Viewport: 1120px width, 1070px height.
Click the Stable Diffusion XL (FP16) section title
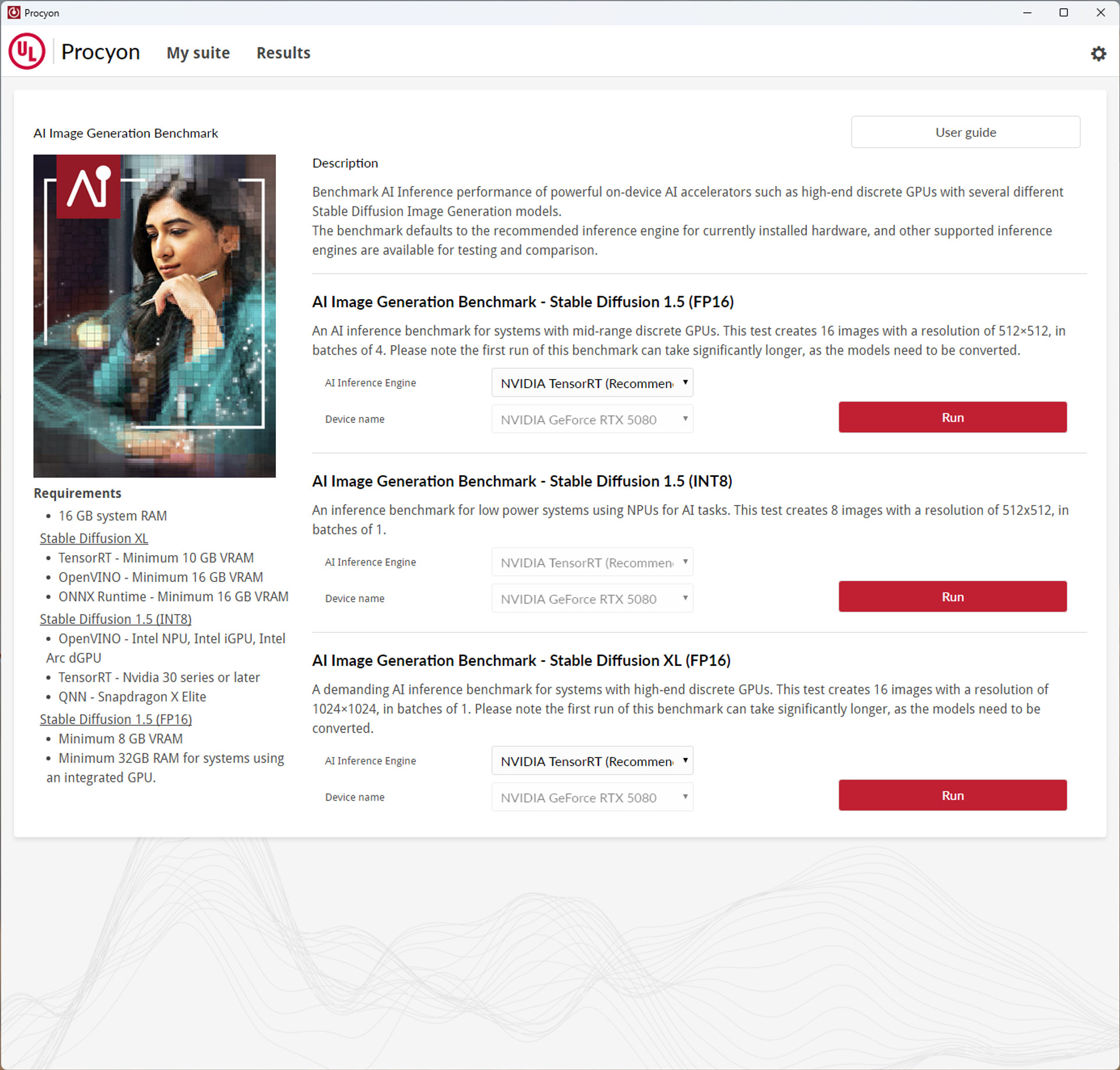pyautogui.click(x=521, y=661)
